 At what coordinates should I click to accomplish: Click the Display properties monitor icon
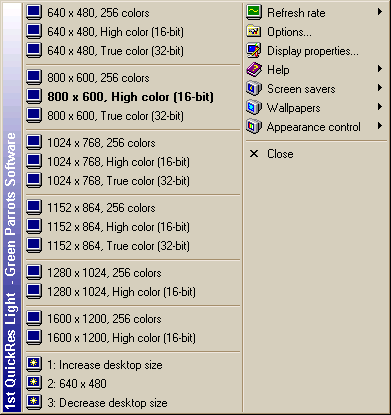(254, 51)
